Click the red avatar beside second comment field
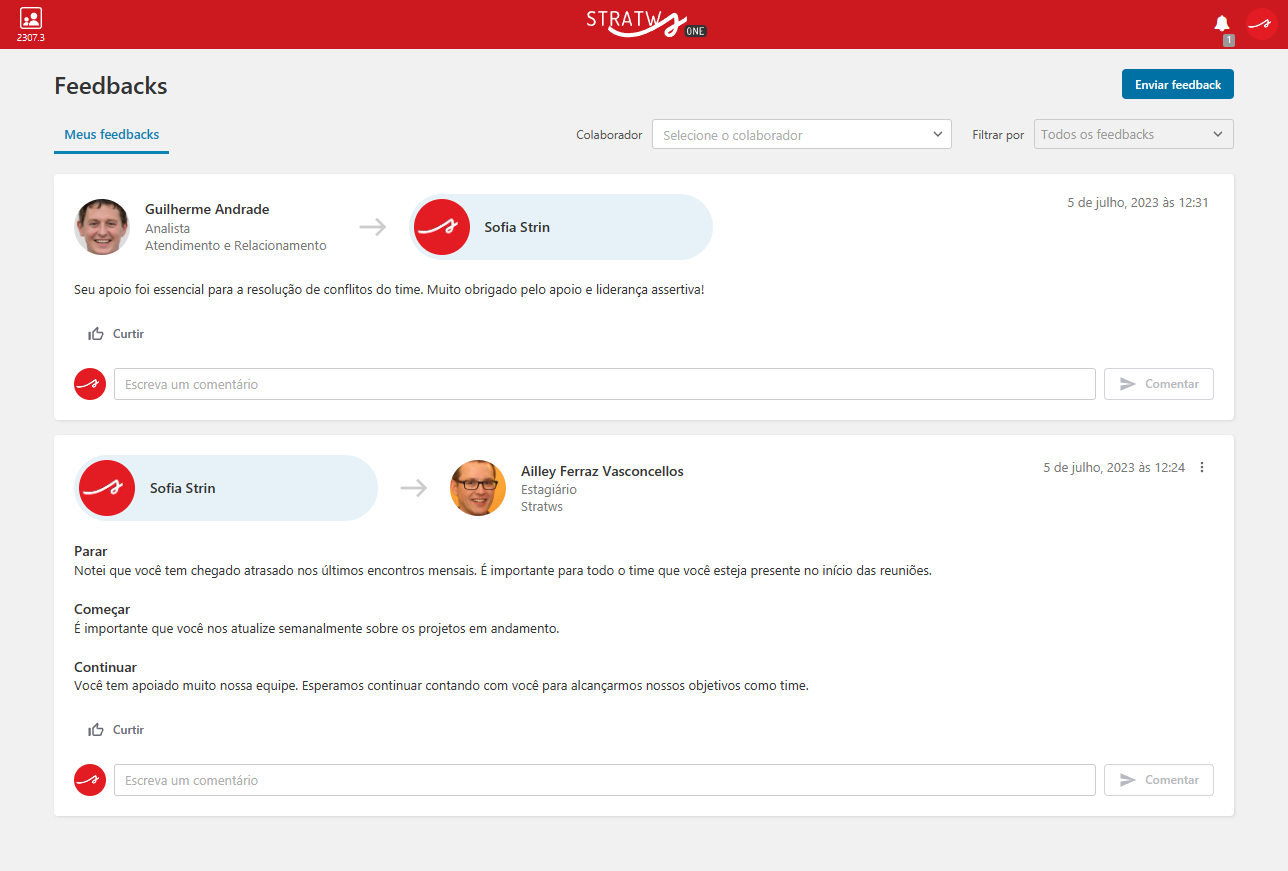Screen dimensions: 1288x871 [x=90, y=780]
